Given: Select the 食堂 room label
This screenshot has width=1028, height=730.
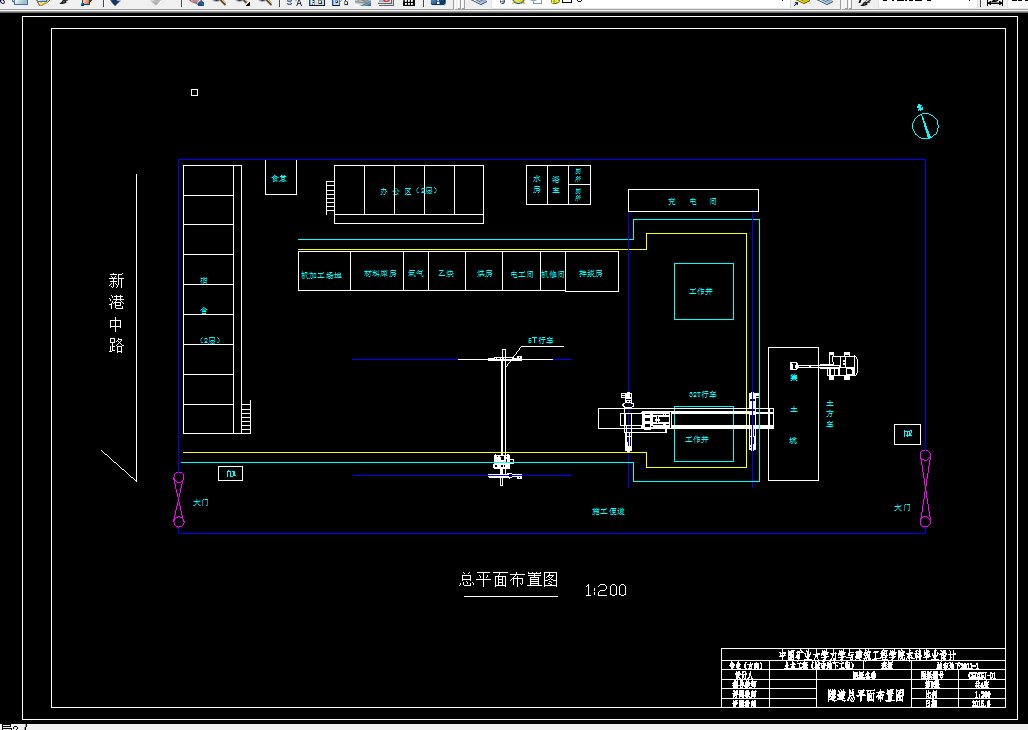Looking at the screenshot, I should [x=279, y=178].
